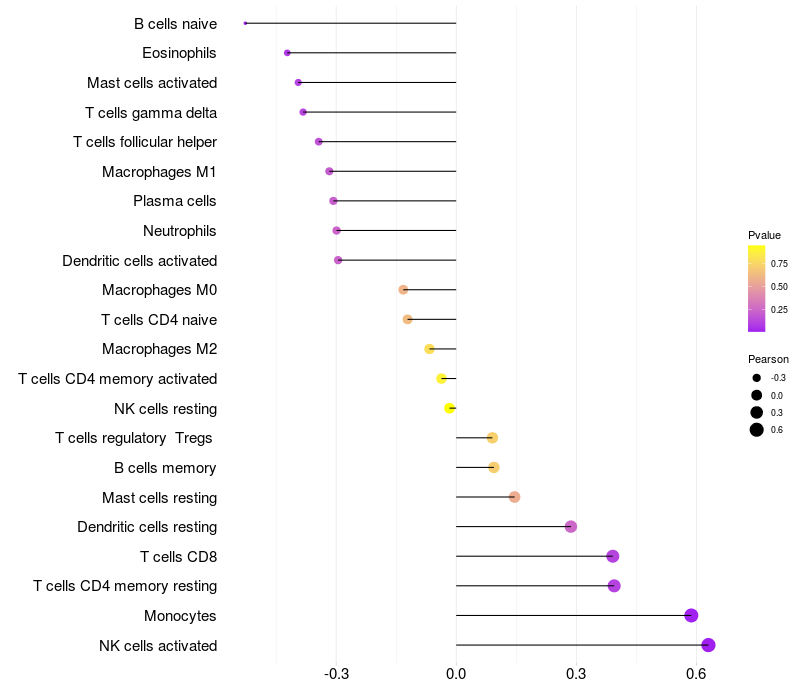This screenshot has width=800, height=700.
Task: Select the "Plasma cells" row label
Action: tap(175, 201)
